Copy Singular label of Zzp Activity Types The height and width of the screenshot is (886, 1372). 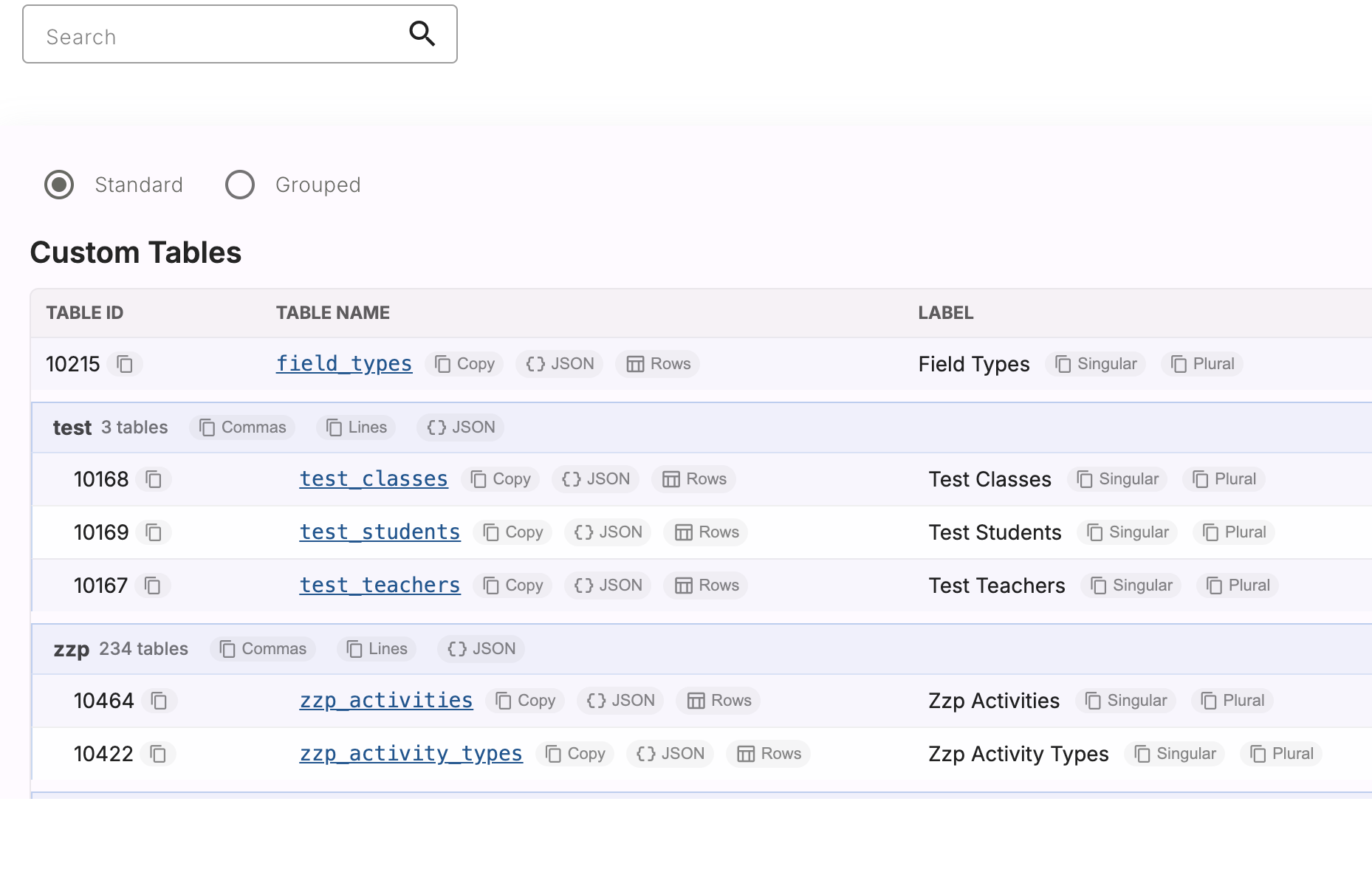point(1175,754)
